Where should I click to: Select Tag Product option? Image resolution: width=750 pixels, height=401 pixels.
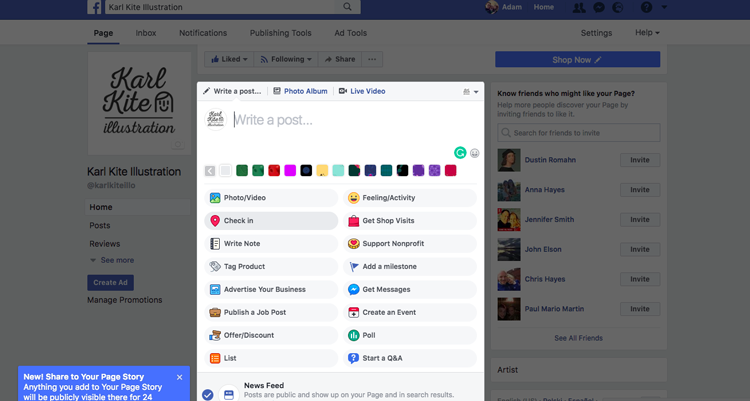pos(271,267)
